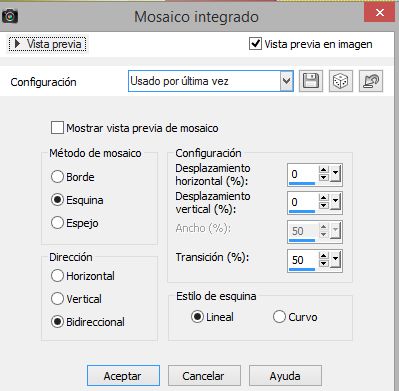Select the Borde mosaic method
This screenshot has height=391, width=399.
(x=57, y=177)
